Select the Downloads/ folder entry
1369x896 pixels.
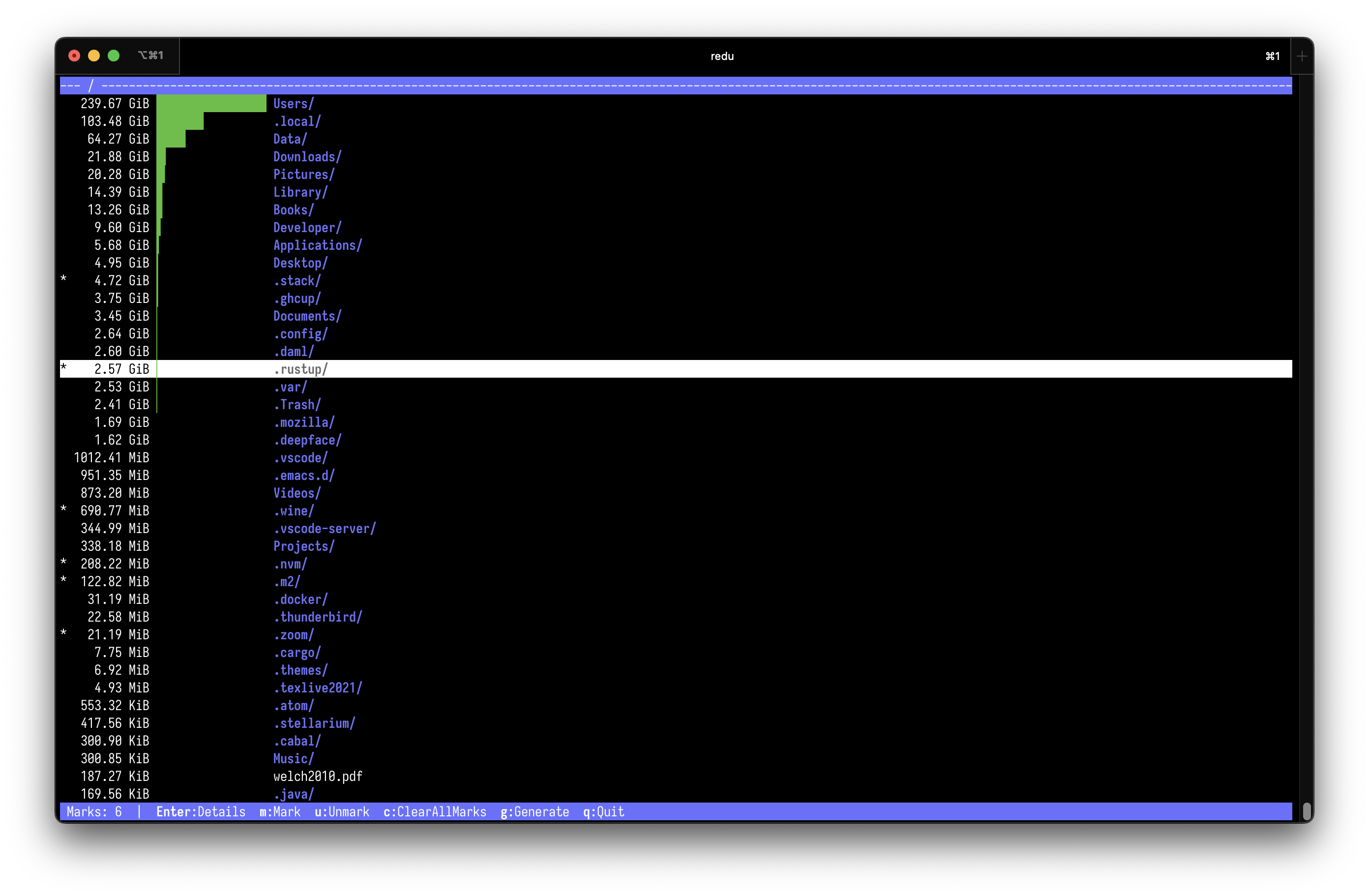[307, 157]
